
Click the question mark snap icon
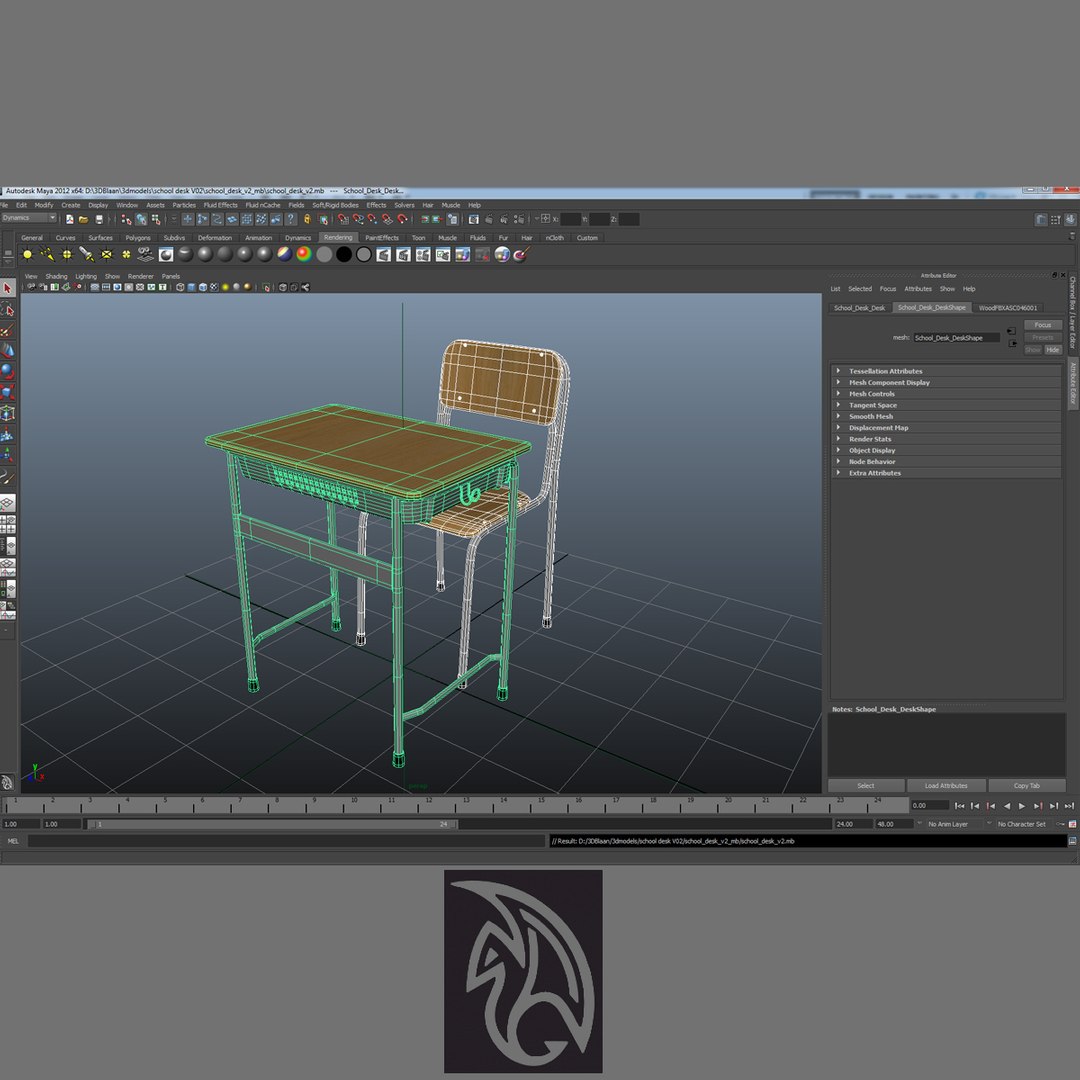pos(291,219)
